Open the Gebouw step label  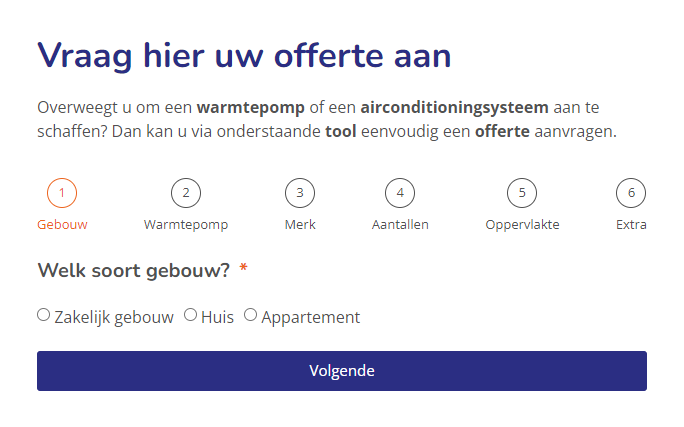click(62, 225)
